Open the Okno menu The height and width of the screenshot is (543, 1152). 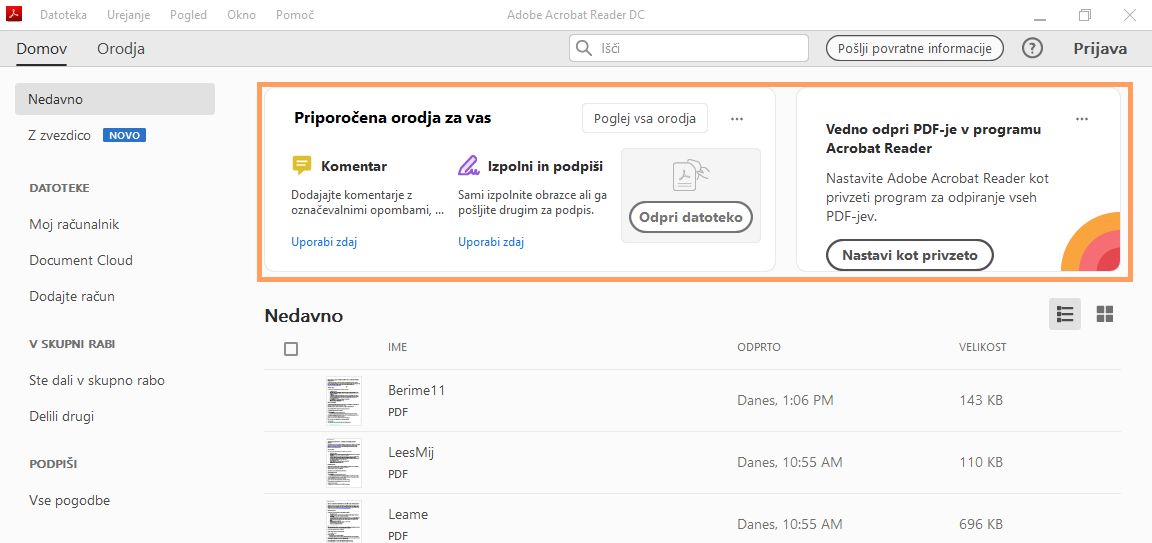pyautogui.click(x=241, y=15)
